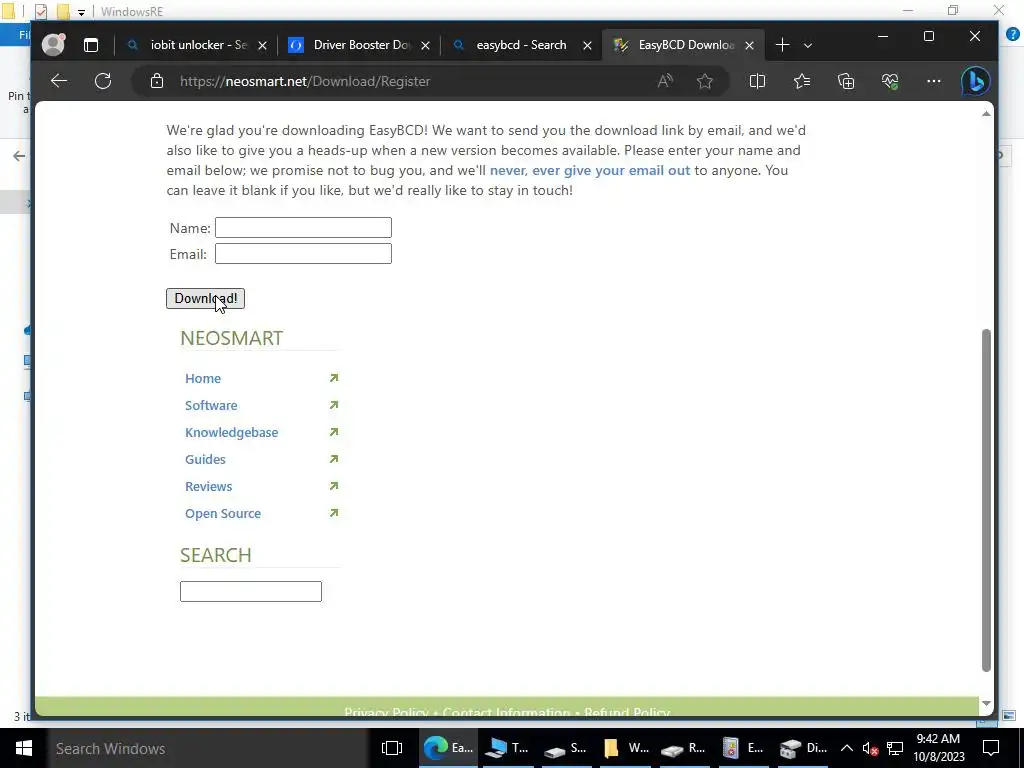Click the site SEARCH input box

pos(251,591)
